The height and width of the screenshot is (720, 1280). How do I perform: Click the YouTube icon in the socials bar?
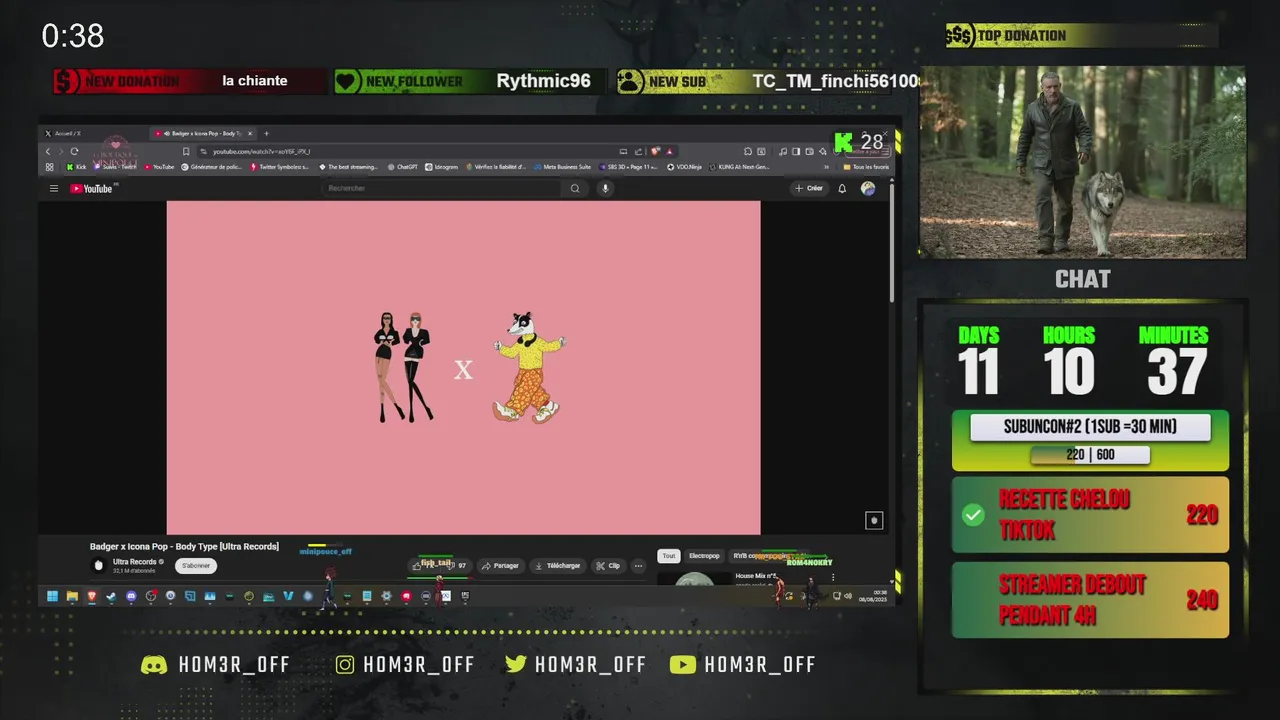(x=683, y=665)
